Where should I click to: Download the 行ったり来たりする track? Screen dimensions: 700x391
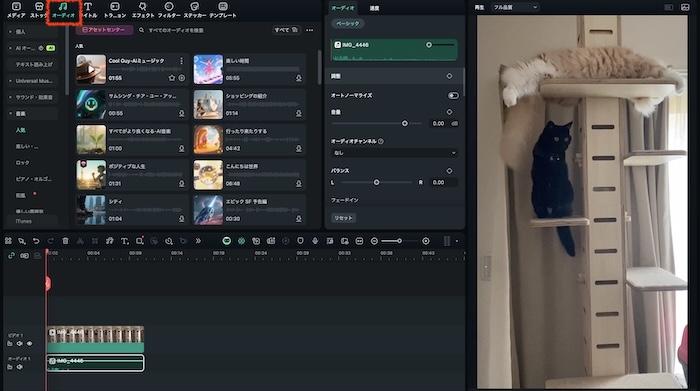coord(299,148)
